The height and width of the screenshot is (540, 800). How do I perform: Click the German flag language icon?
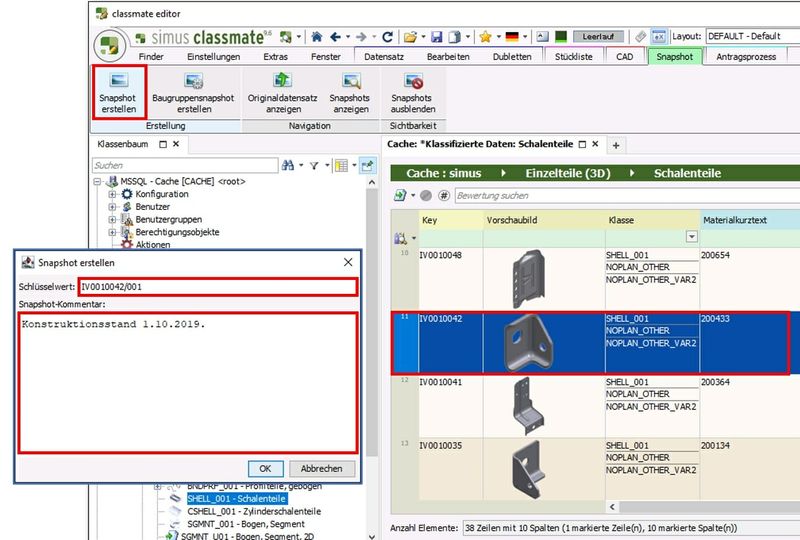(512, 37)
